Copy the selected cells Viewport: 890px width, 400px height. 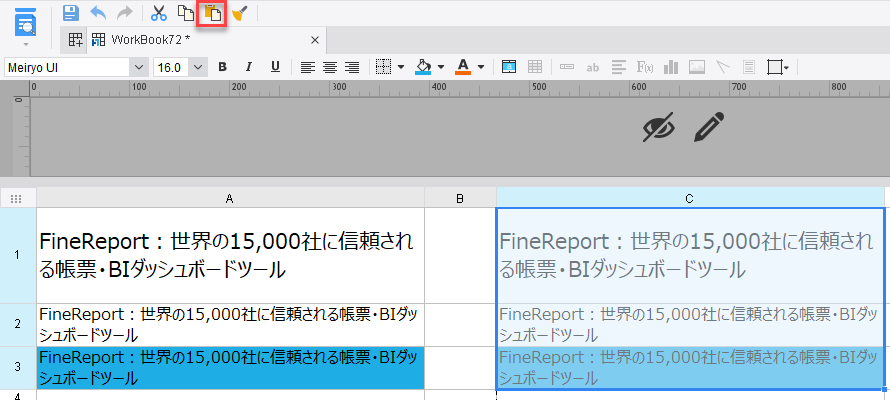pos(185,13)
